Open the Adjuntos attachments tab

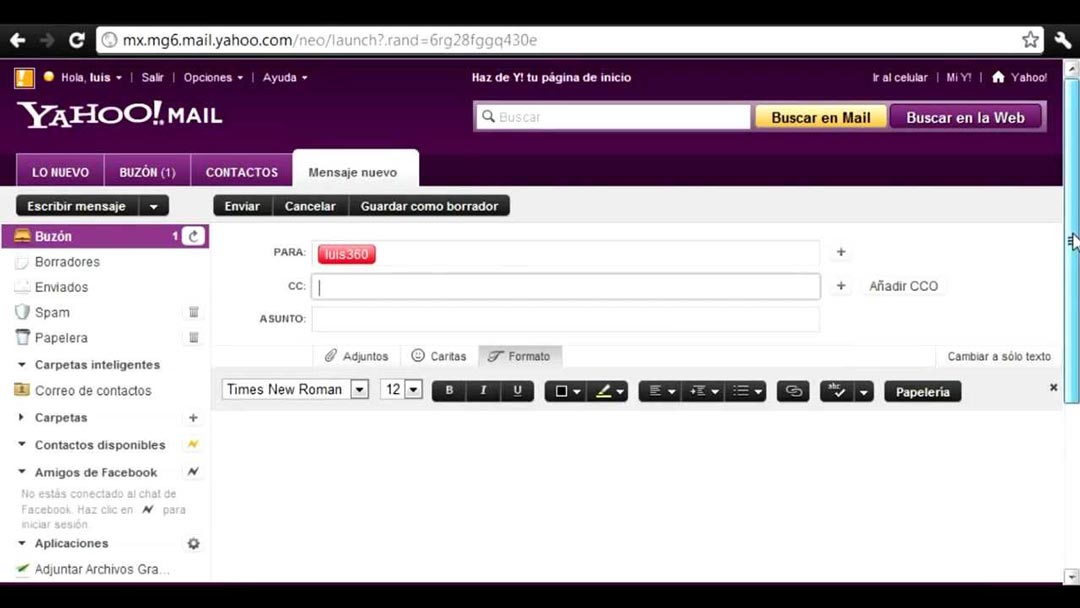357,356
